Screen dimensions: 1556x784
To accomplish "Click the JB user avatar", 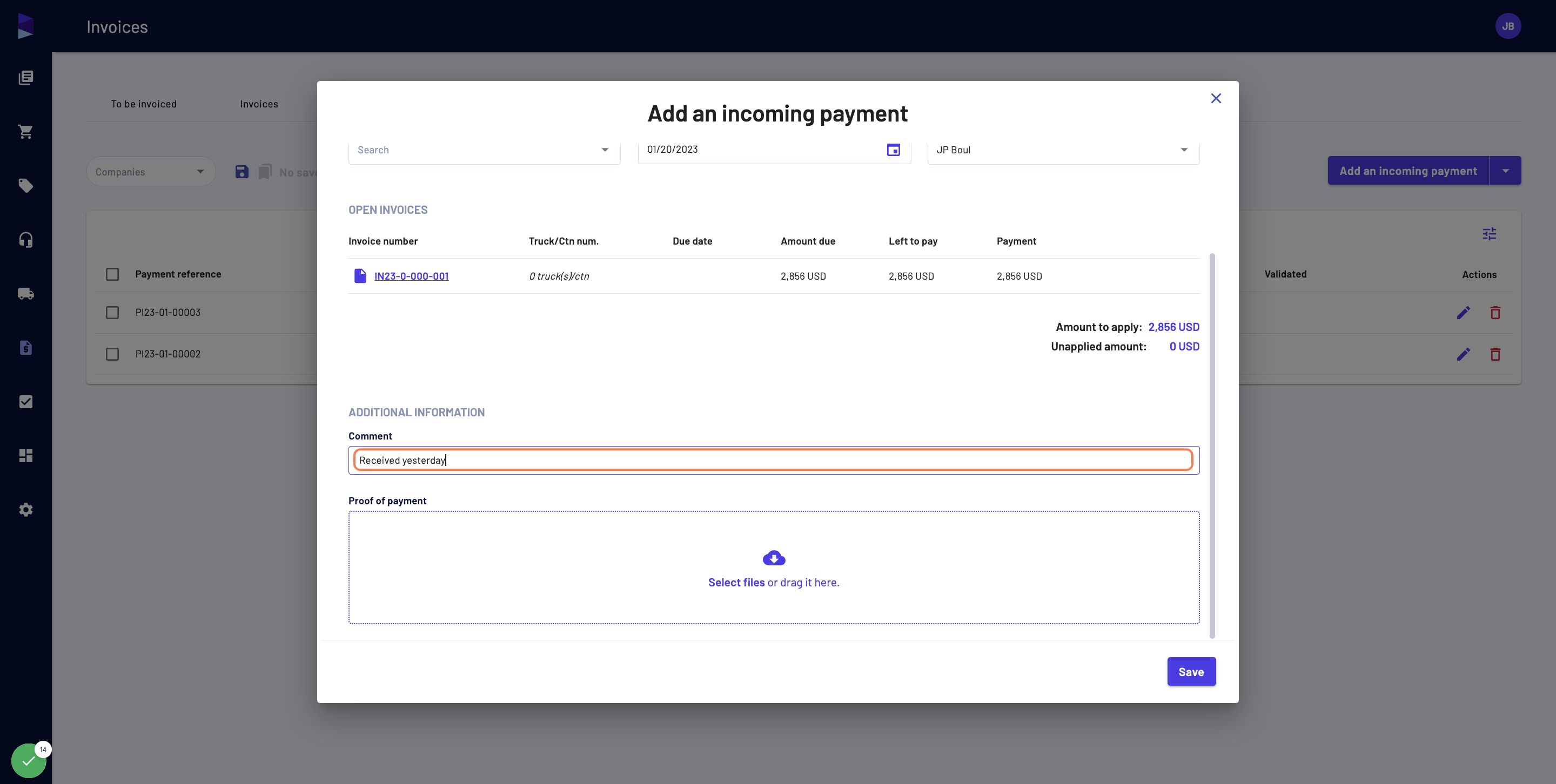I will pos(1508,26).
